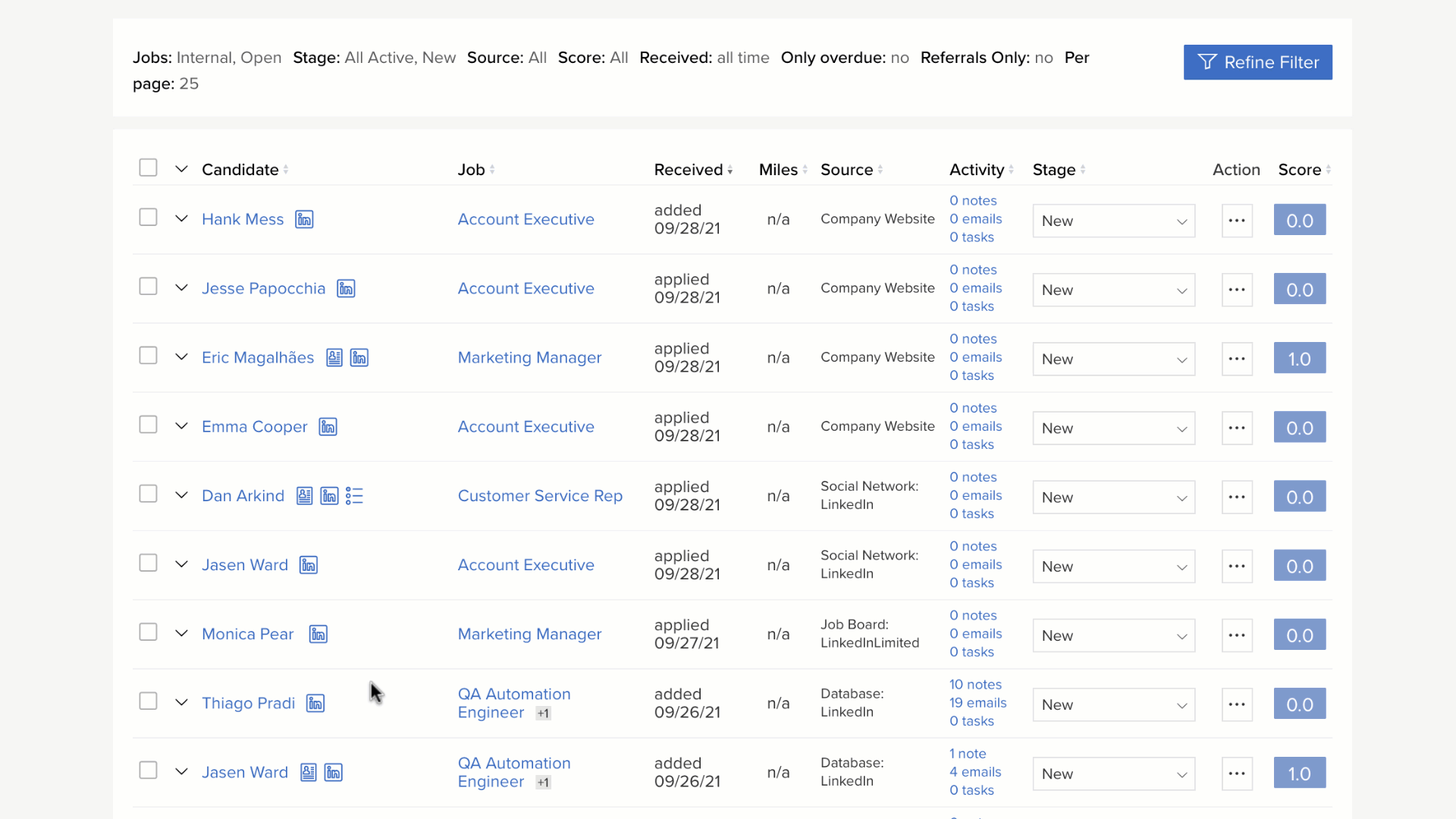Click Eric Magalhães's 1.0 score badge
This screenshot has width=1456, height=819.
click(x=1299, y=359)
